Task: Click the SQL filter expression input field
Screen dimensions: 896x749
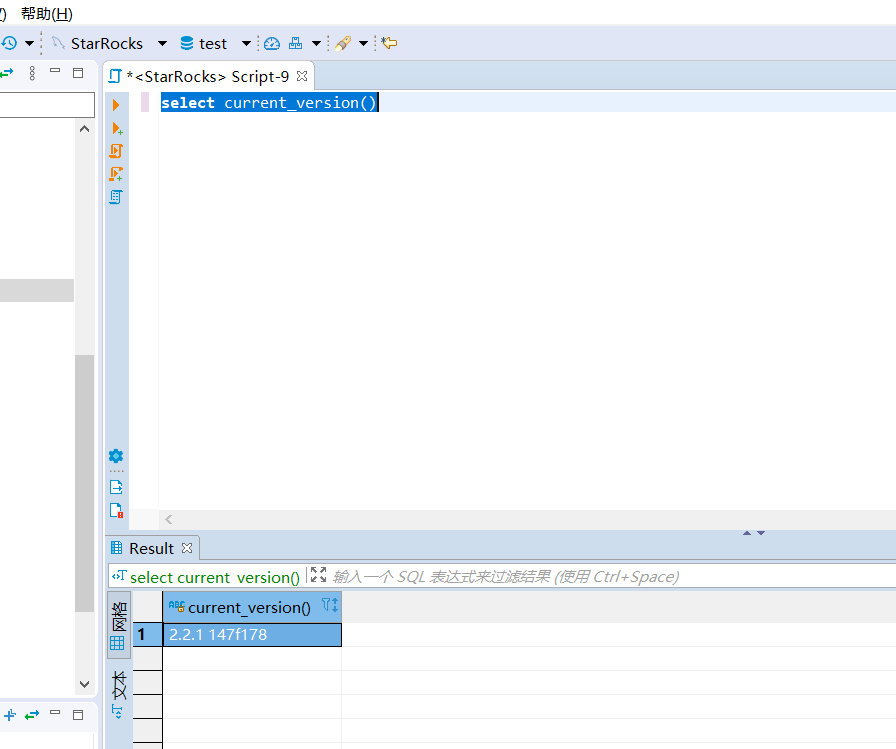Action: click(x=600, y=576)
